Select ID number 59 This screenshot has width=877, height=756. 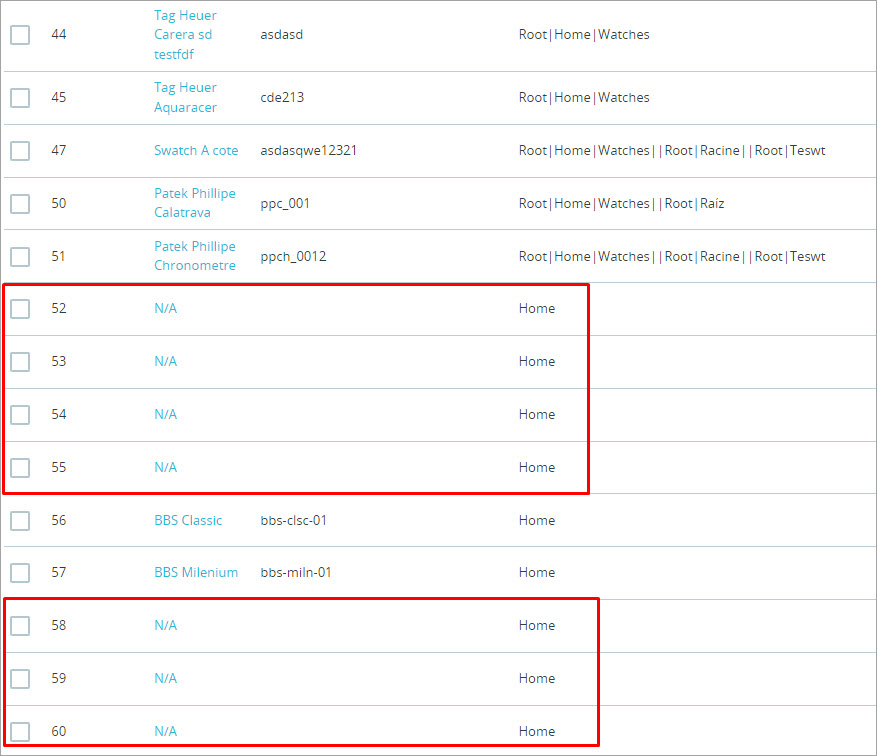[x=59, y=679]
